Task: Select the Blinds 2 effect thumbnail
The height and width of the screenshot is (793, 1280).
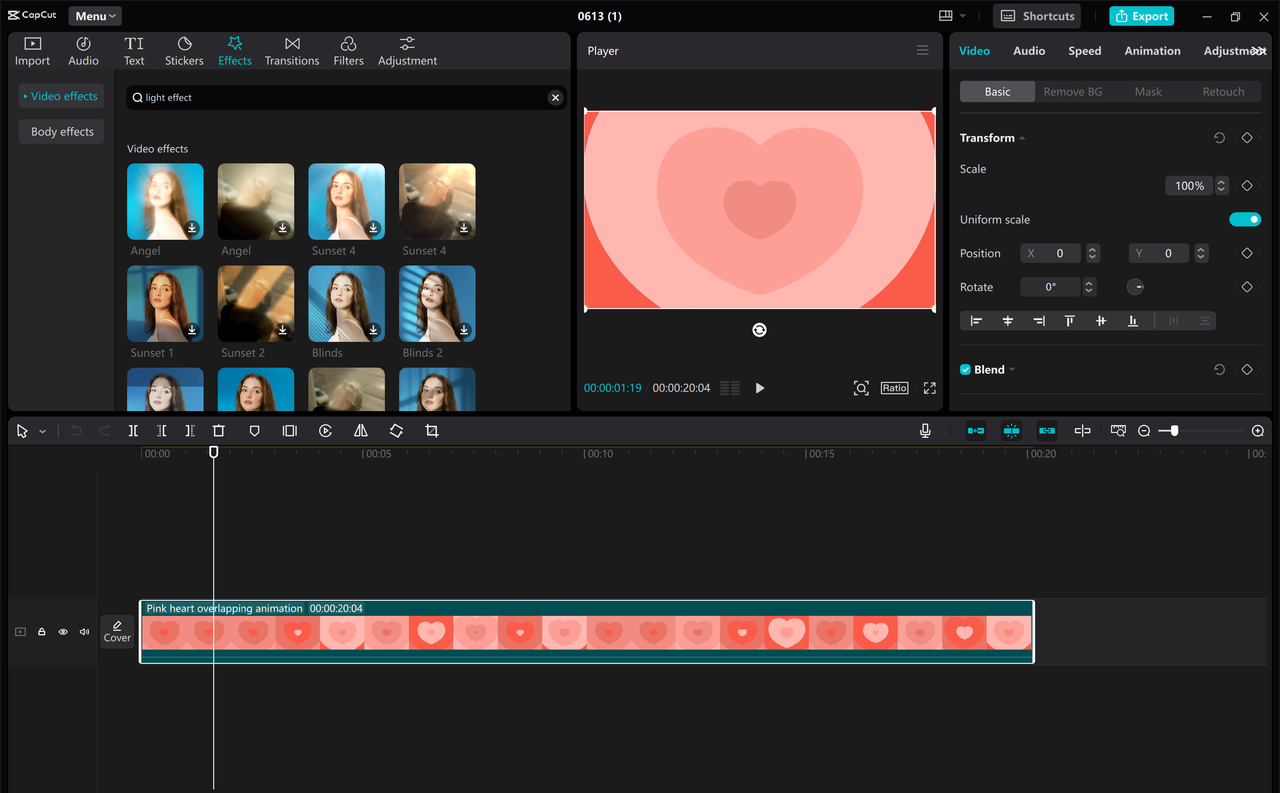Action: click(437, 303)
